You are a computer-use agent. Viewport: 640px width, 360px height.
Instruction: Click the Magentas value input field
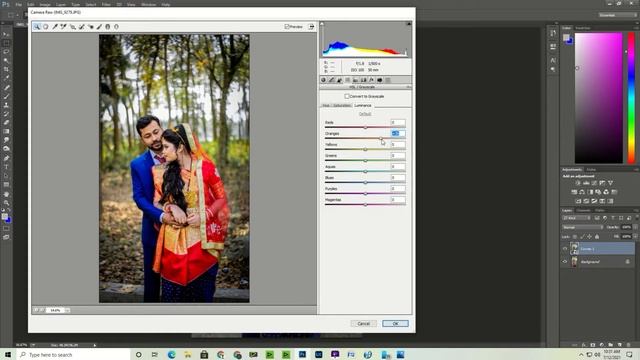tap(398, 200)
